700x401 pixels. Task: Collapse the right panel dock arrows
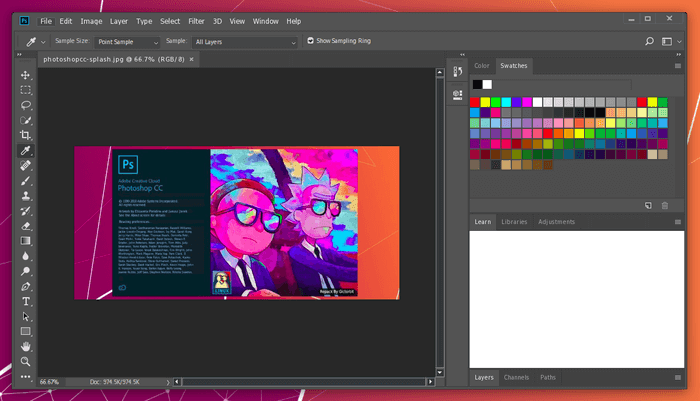pyautogui.click(x=679, y=54)
